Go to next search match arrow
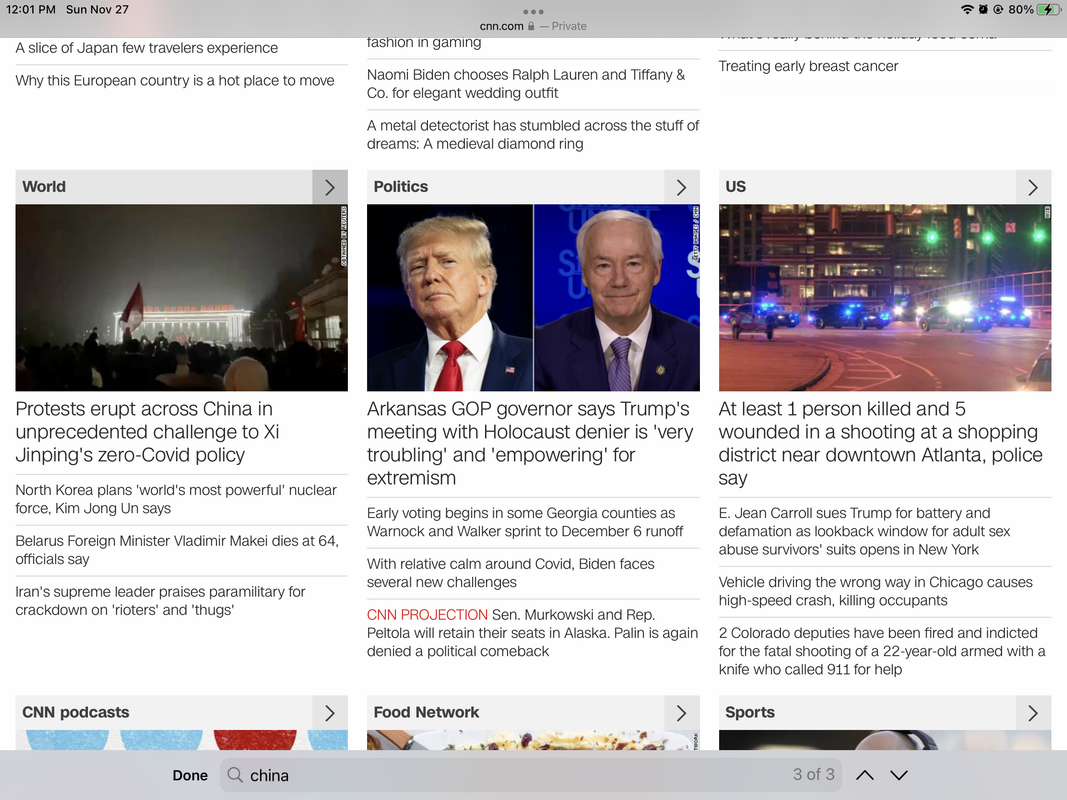Image resolution: width=1067 pixels, height=800 pixels. [x=899, y=775]
